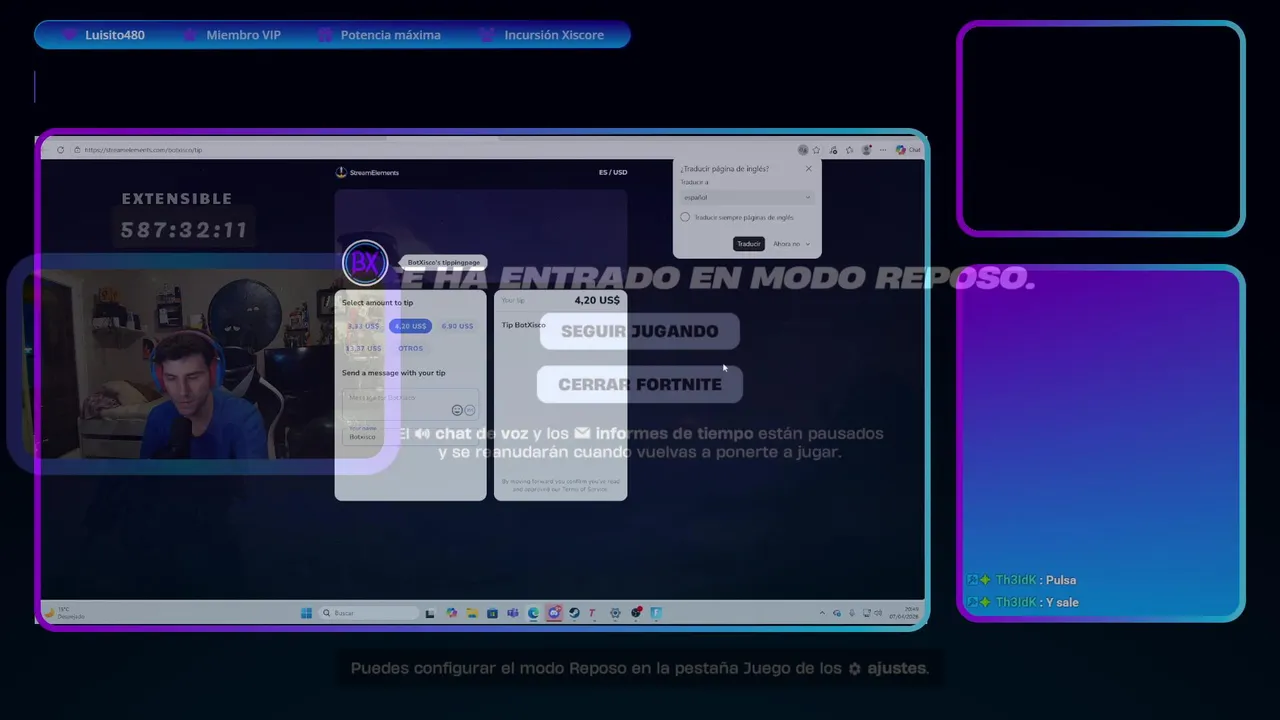Screen dimensions: 1280x720
Task: Open the browser profile avatar icon
Action: pos(867,150)
